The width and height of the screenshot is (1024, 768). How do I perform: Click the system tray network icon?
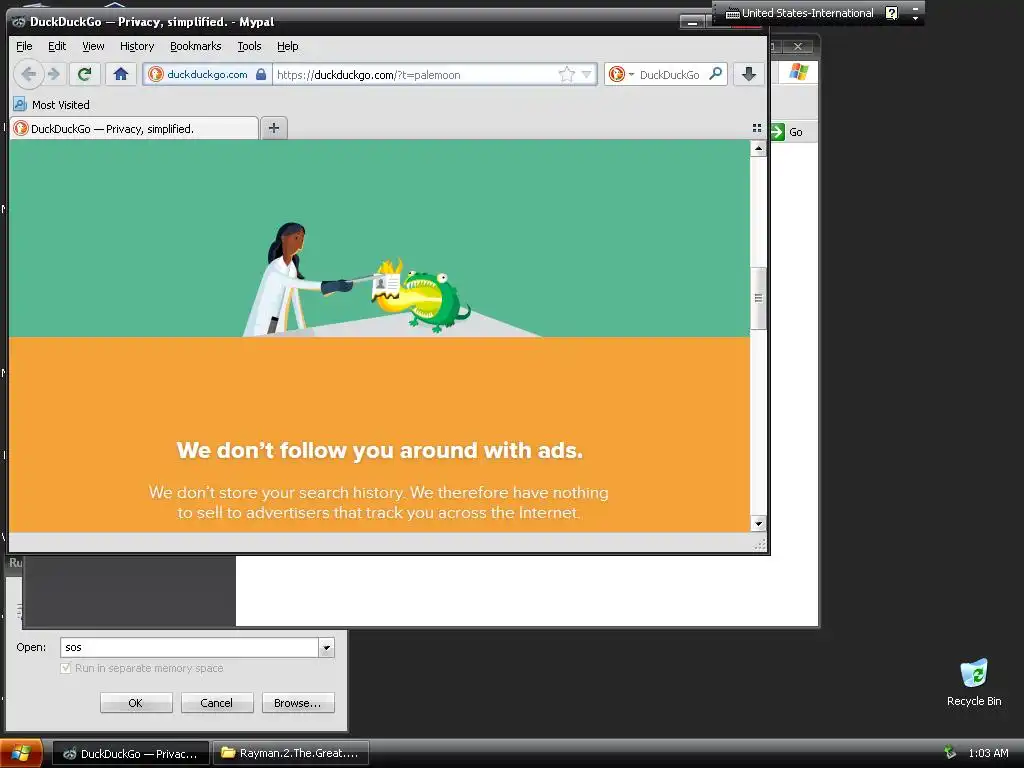(x=950, y=753)
